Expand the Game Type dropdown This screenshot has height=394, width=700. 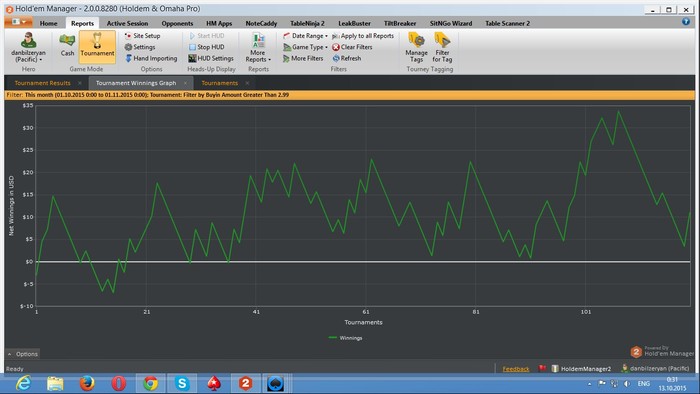coord(305,47)
